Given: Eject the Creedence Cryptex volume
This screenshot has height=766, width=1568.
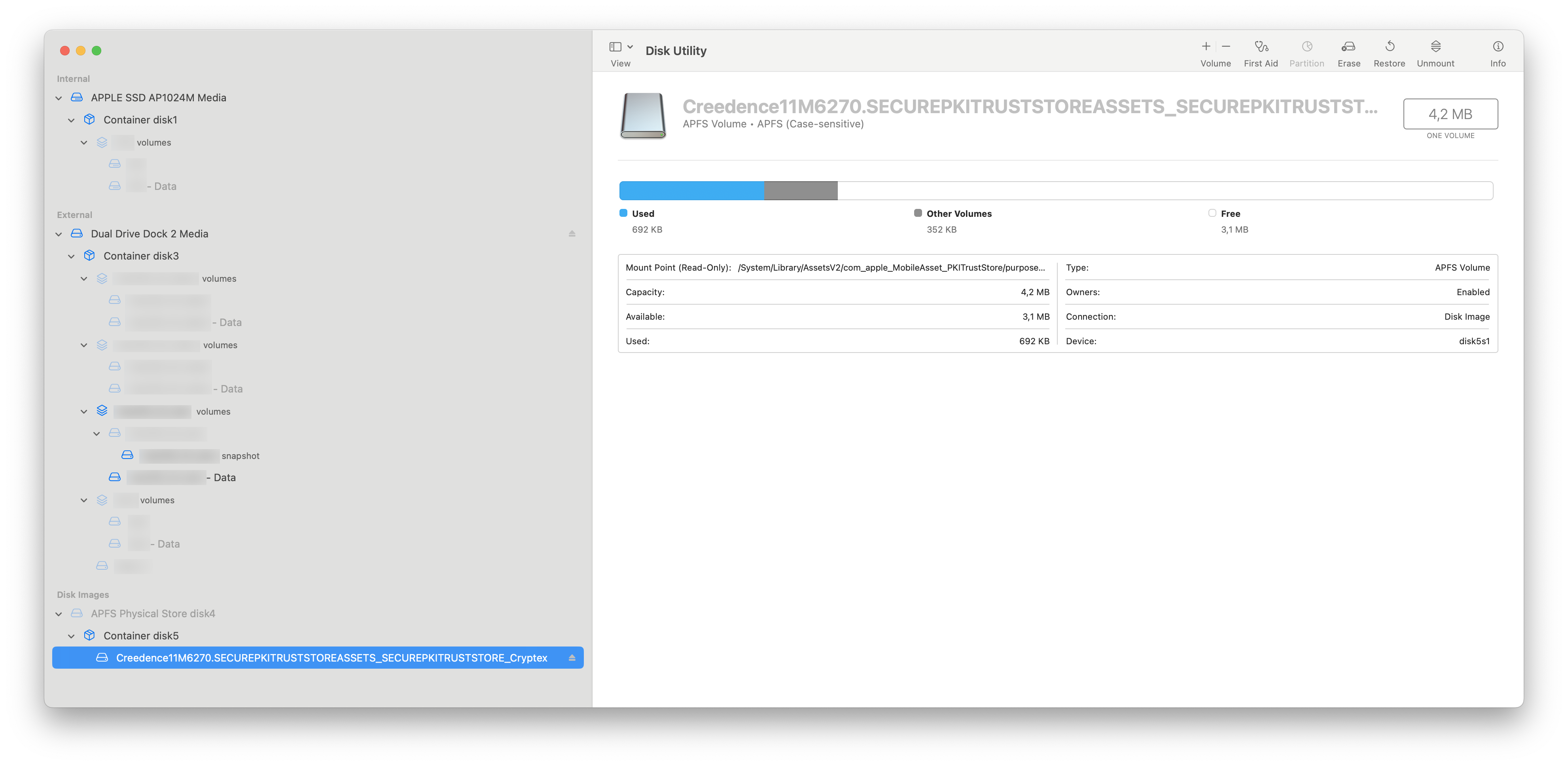Looking at the screenshot, I should tap(572, 658).
